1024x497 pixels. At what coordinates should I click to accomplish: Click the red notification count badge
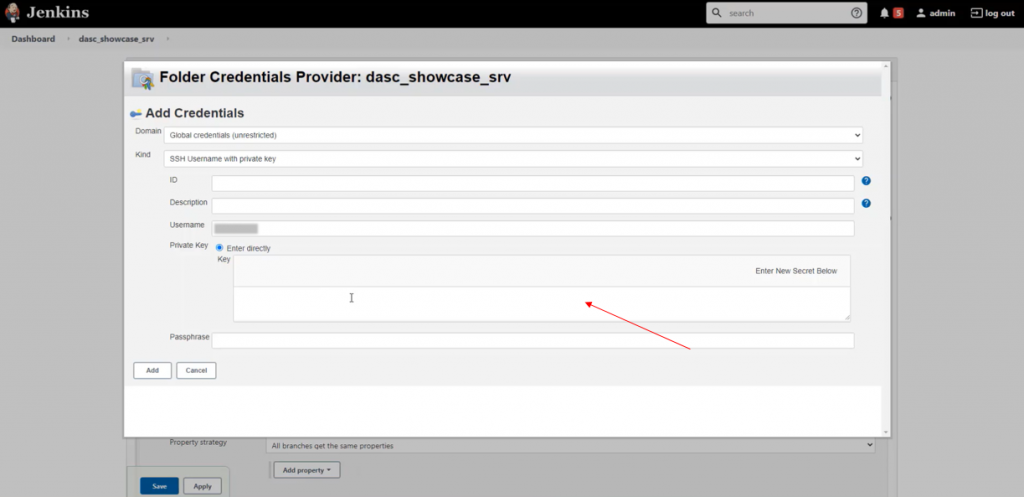(898, 13)
